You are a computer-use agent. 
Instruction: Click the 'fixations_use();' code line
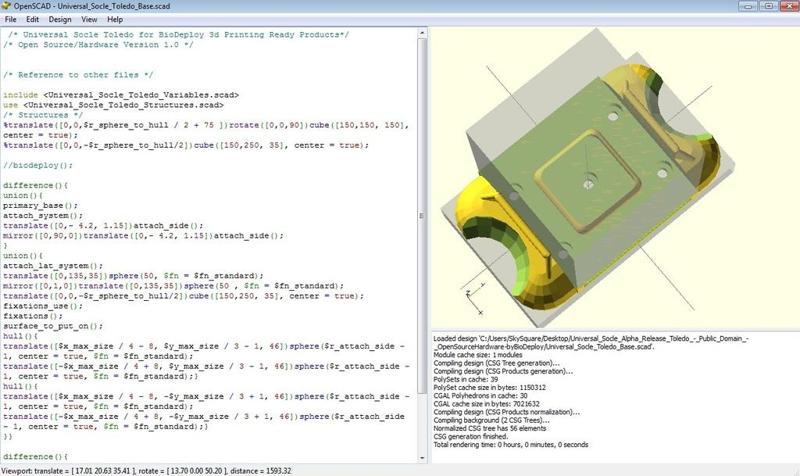(43, 306)
